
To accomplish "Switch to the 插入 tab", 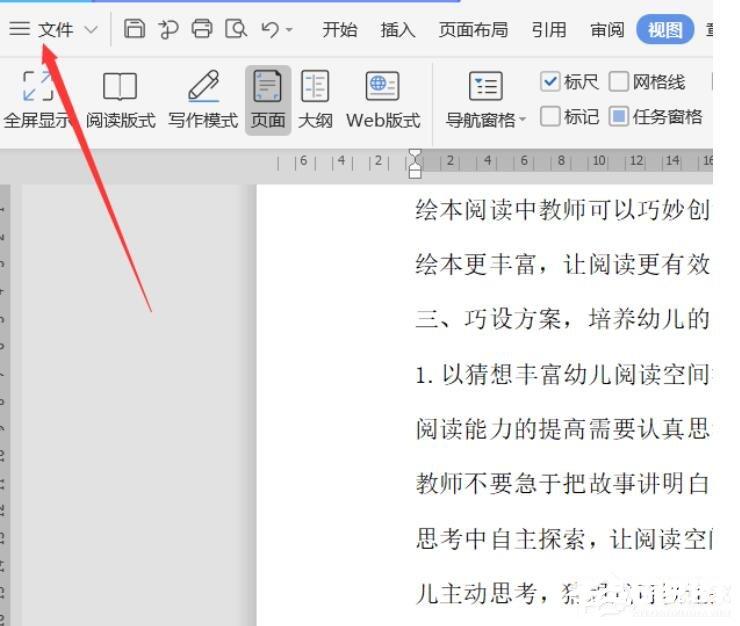I will [x=398, y=30].
